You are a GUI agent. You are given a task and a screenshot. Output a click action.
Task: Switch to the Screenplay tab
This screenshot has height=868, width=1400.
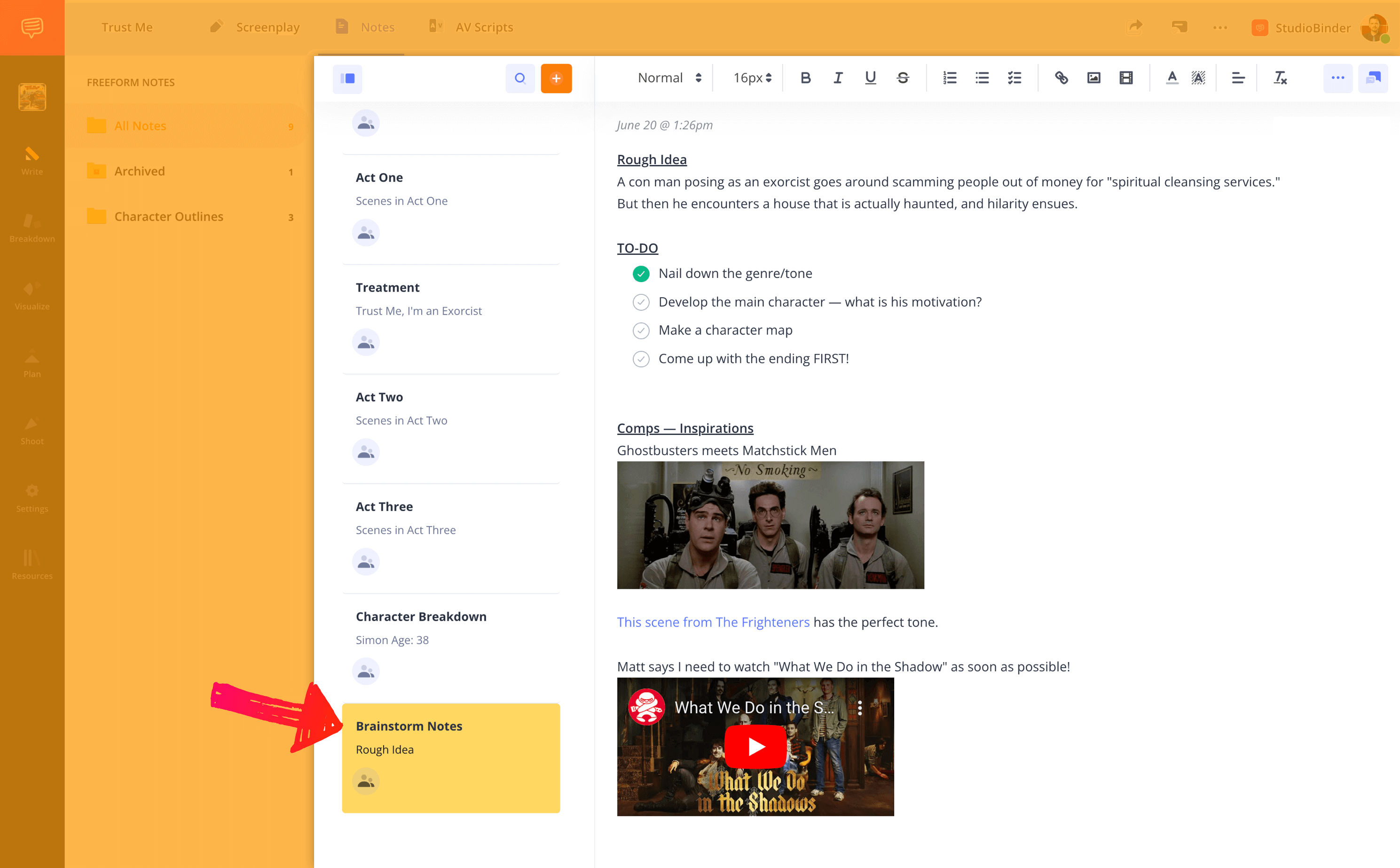tap(255, 27)
